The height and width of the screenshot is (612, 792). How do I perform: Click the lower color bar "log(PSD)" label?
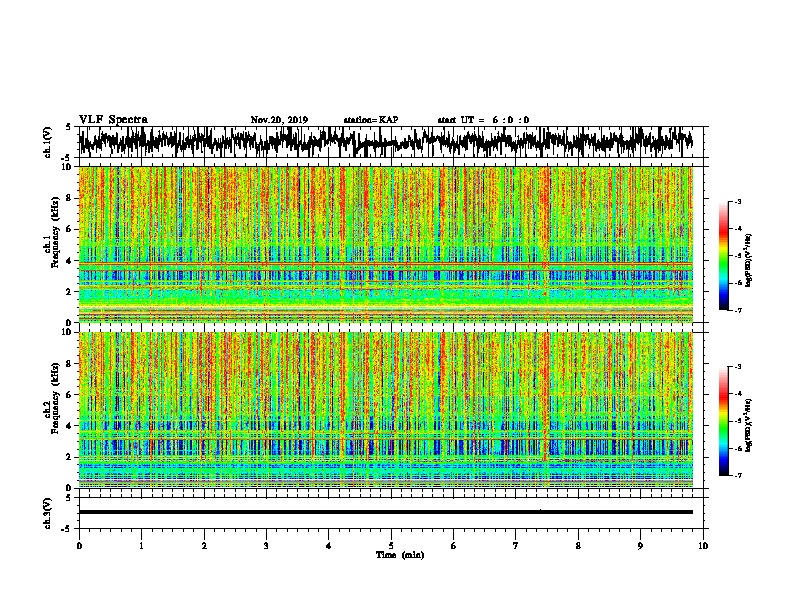749,425
